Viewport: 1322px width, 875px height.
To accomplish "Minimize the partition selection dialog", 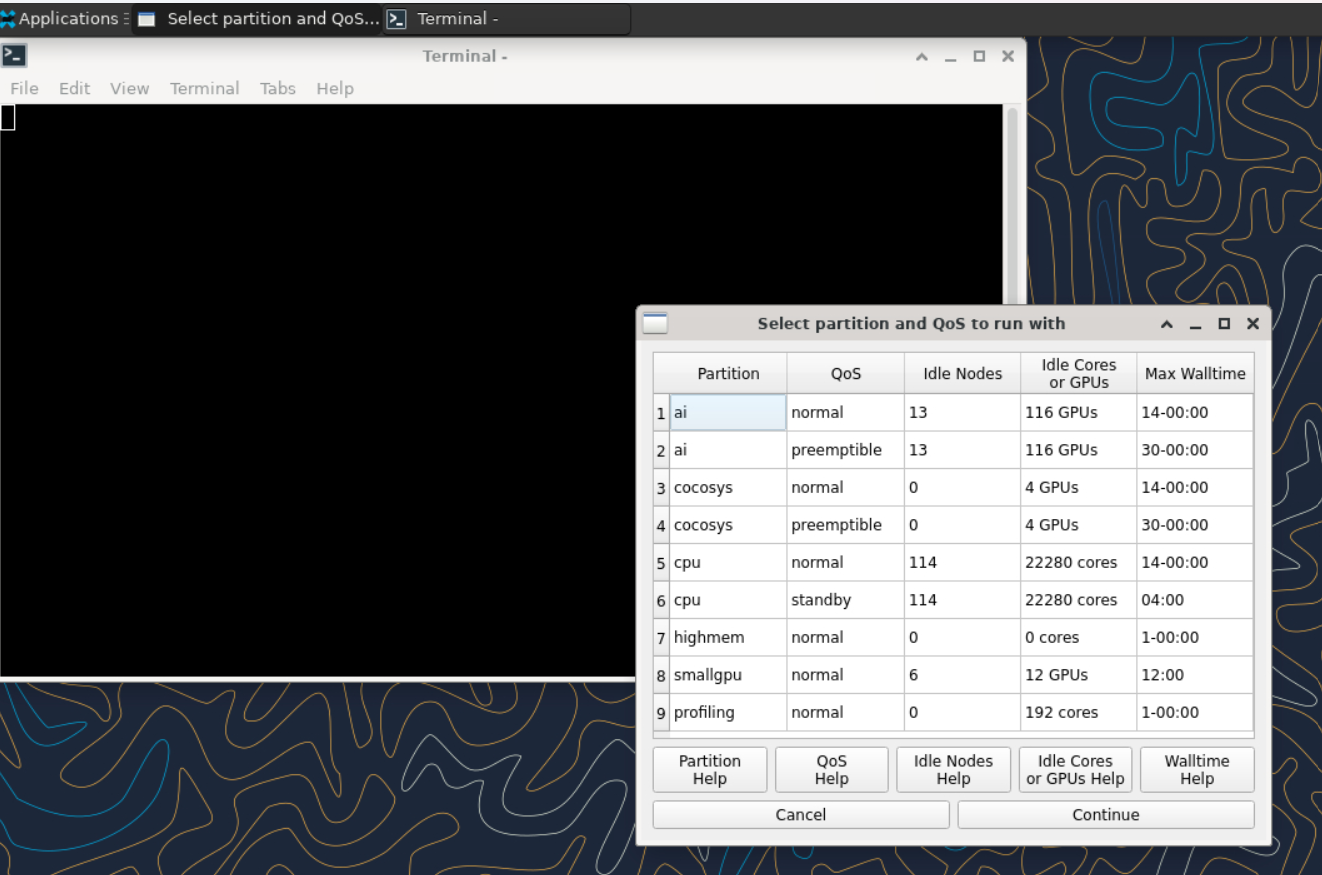I will coord(1195,325).
